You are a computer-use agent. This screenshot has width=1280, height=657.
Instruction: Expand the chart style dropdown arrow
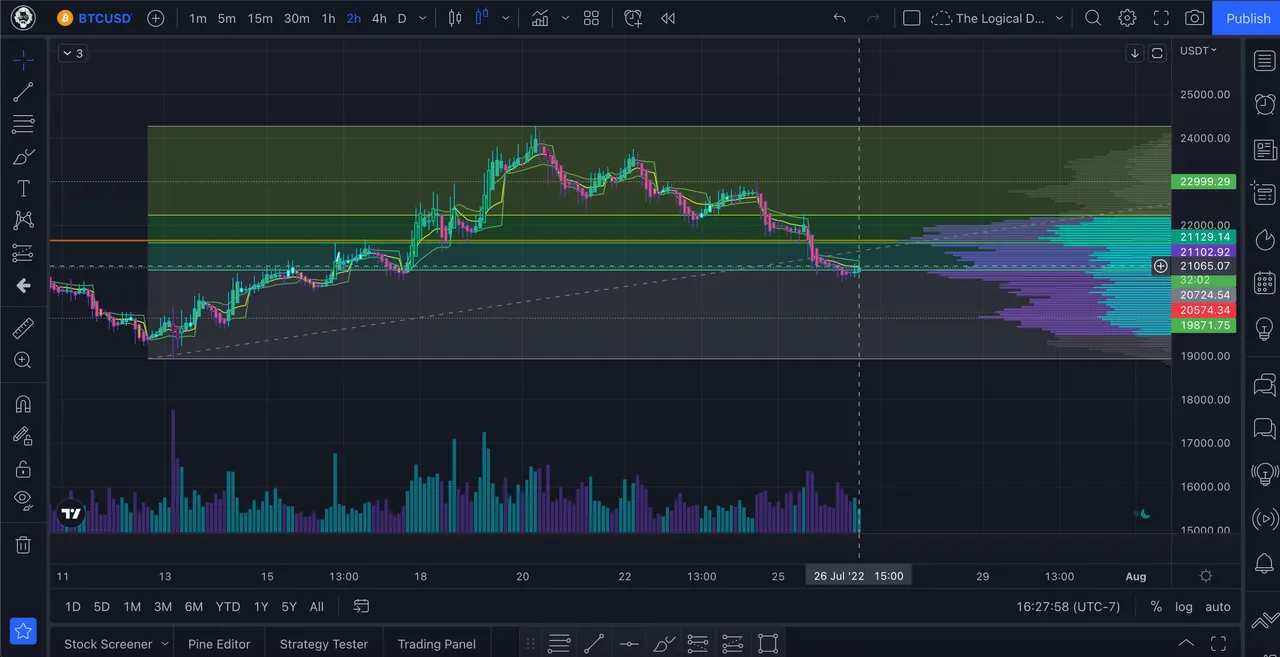click(x=506, y=18)
